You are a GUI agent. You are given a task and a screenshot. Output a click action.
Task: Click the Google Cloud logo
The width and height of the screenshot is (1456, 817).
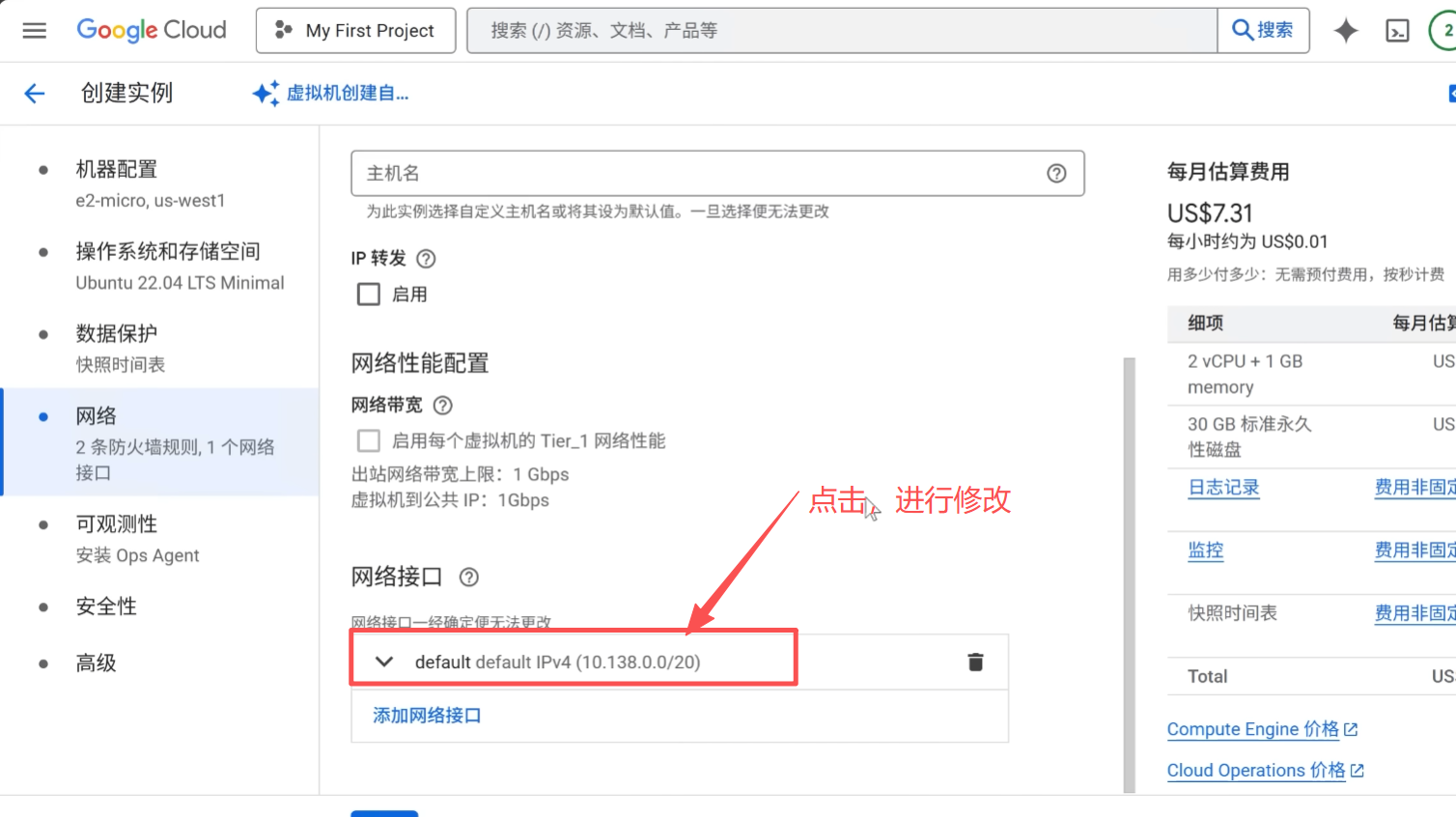pyautogui.click(x=151, y=30)
